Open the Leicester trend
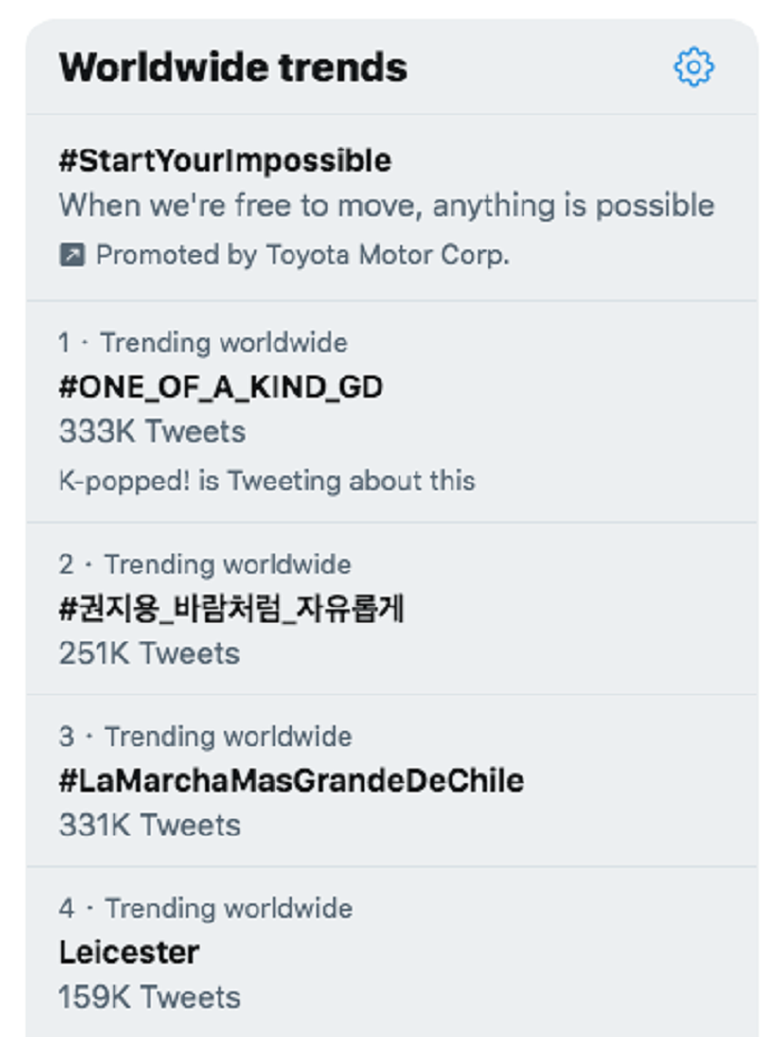Image resolution: width=780 pixels, height=1037 pixels. coord(129,952)
